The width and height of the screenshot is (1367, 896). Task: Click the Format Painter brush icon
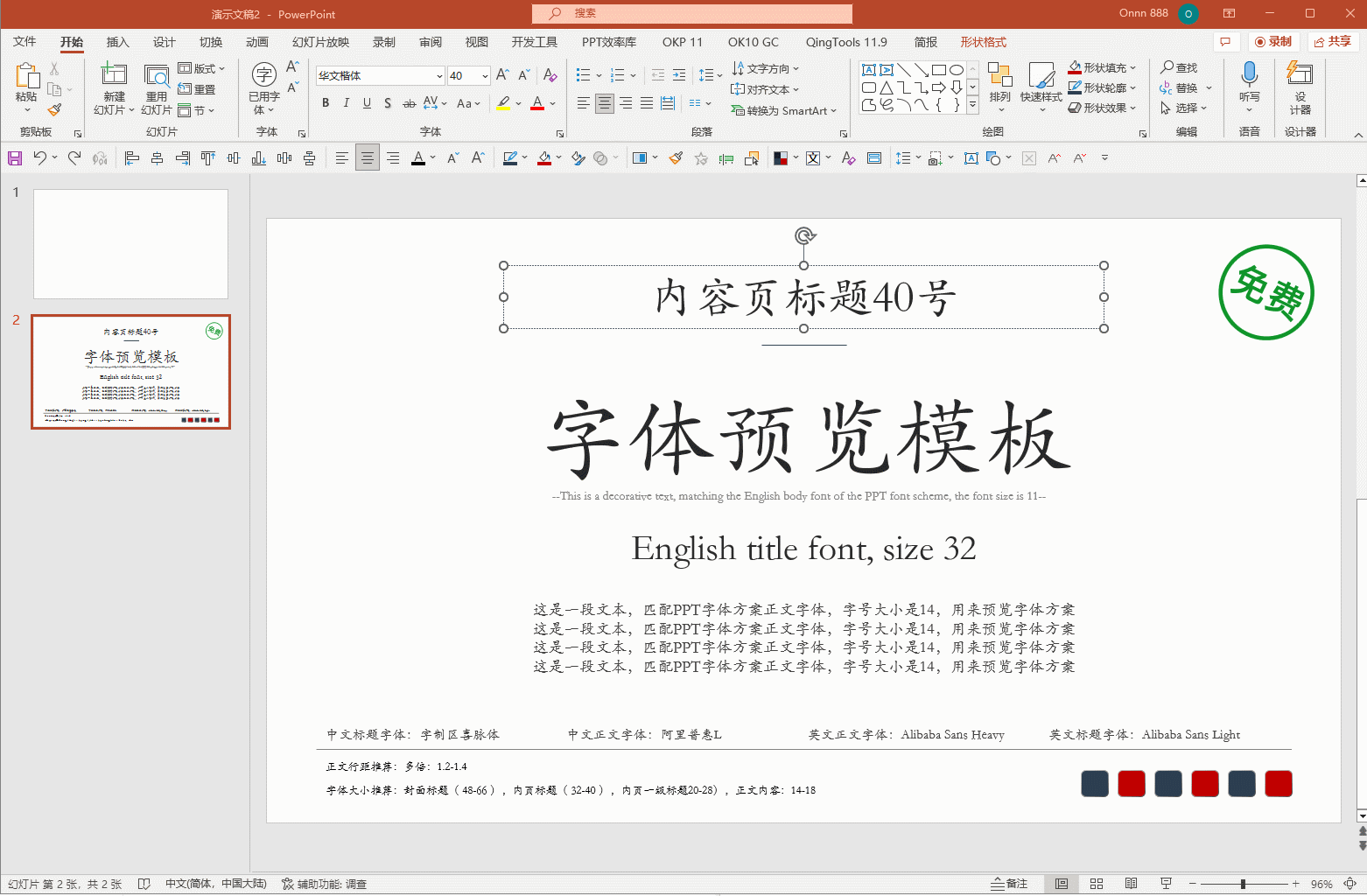click(x=54, y=109)
